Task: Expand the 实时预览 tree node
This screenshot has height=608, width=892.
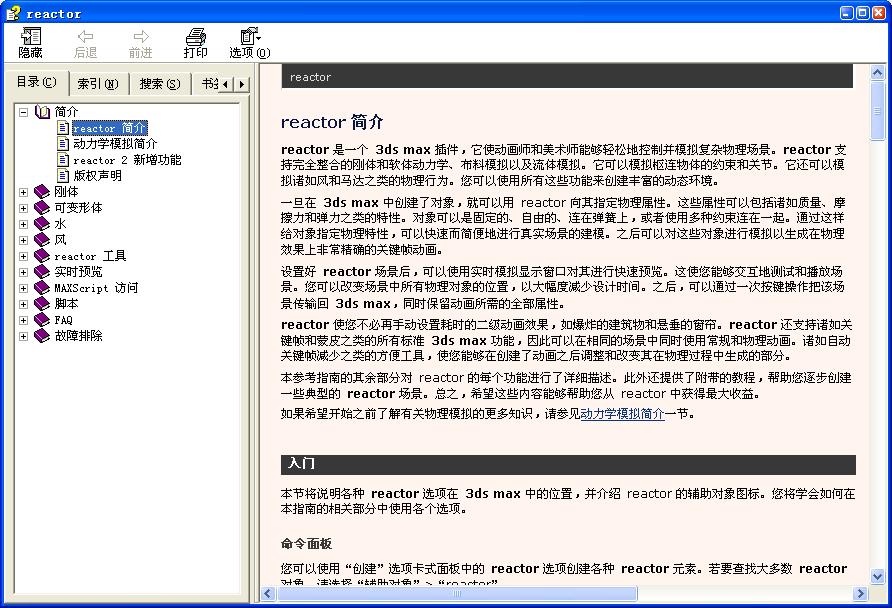Action: (x=23, y=272)
